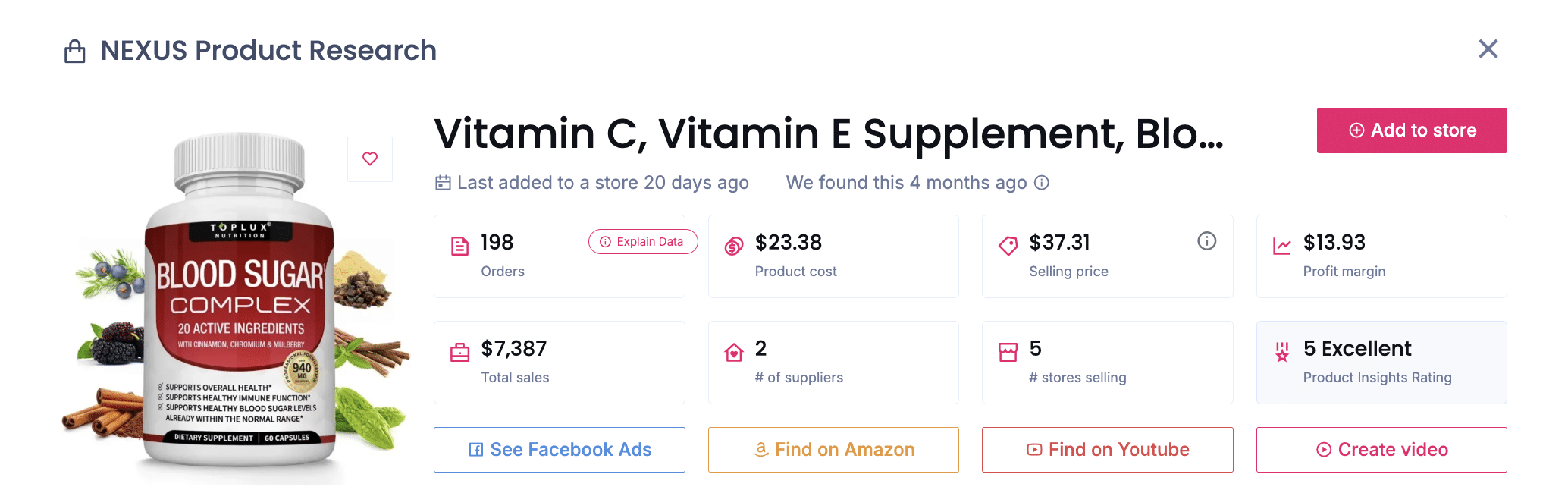
Task: Start Create video for this product
Action: (1381, 449)
